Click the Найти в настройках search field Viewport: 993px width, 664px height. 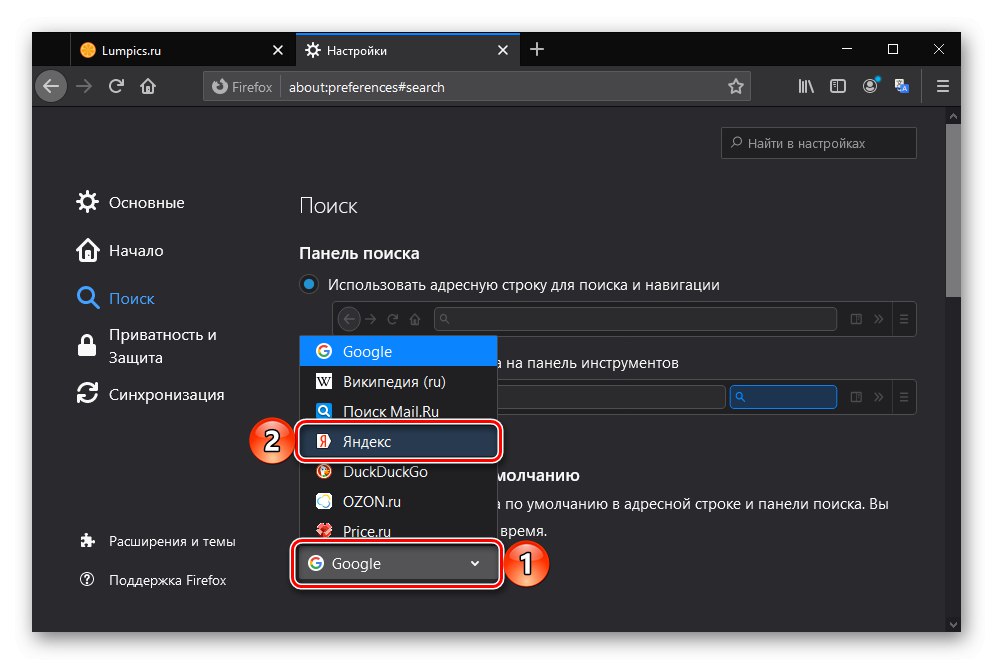click(819, 143)
